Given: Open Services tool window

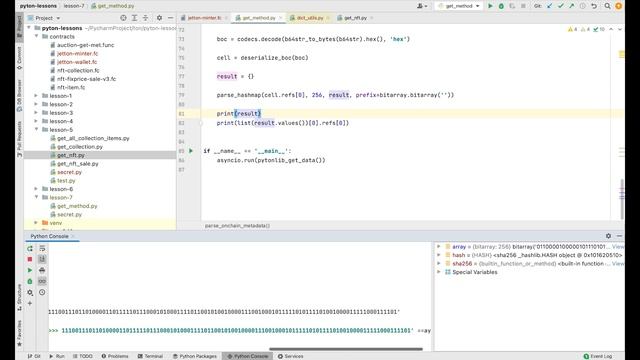Looking at the screenshot, I should tap(291, 356).
